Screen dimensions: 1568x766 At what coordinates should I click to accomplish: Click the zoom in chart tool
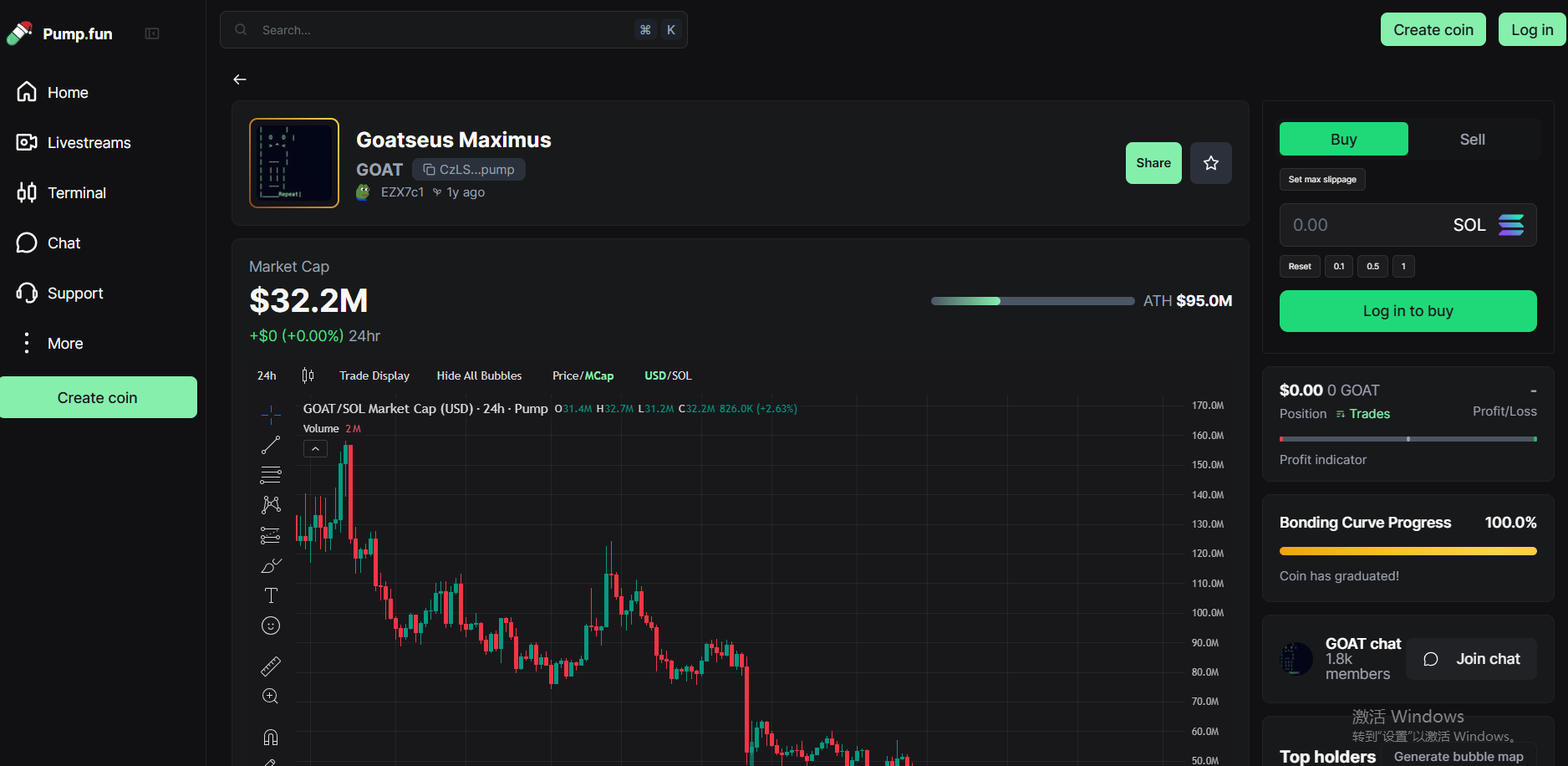[x=271, y=697]
